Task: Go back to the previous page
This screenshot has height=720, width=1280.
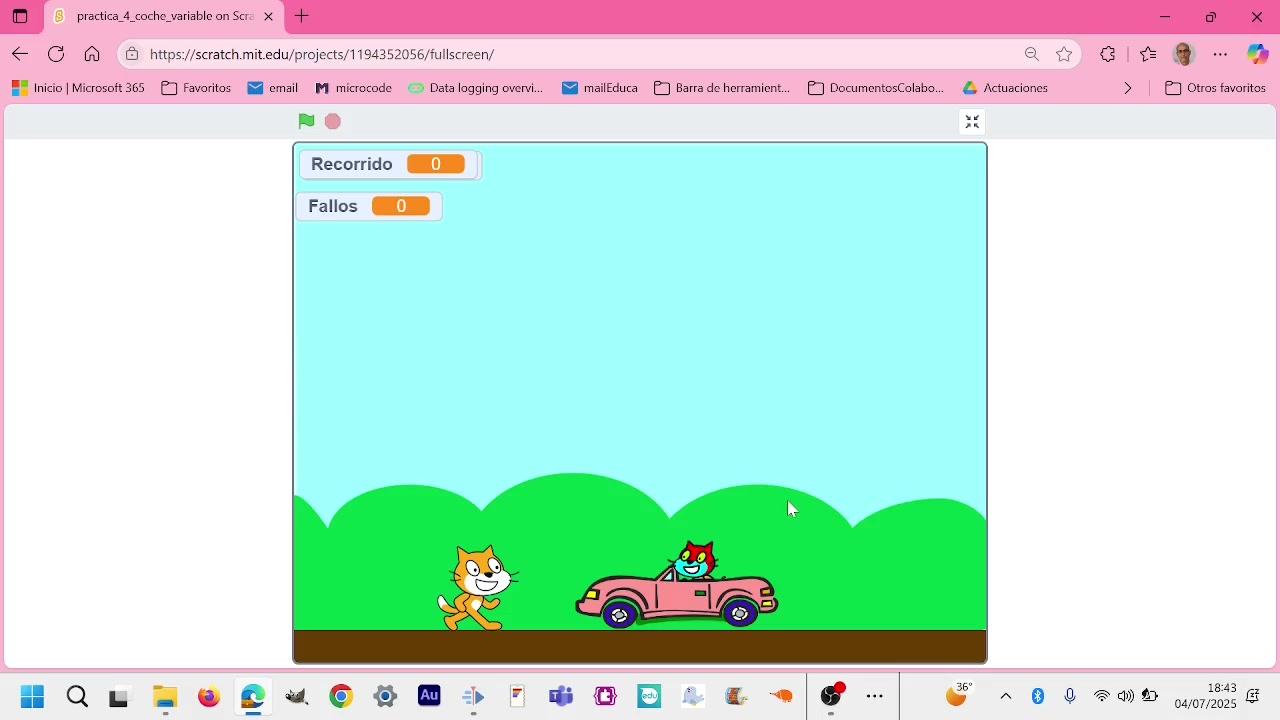Action: [x=20, y=54]
